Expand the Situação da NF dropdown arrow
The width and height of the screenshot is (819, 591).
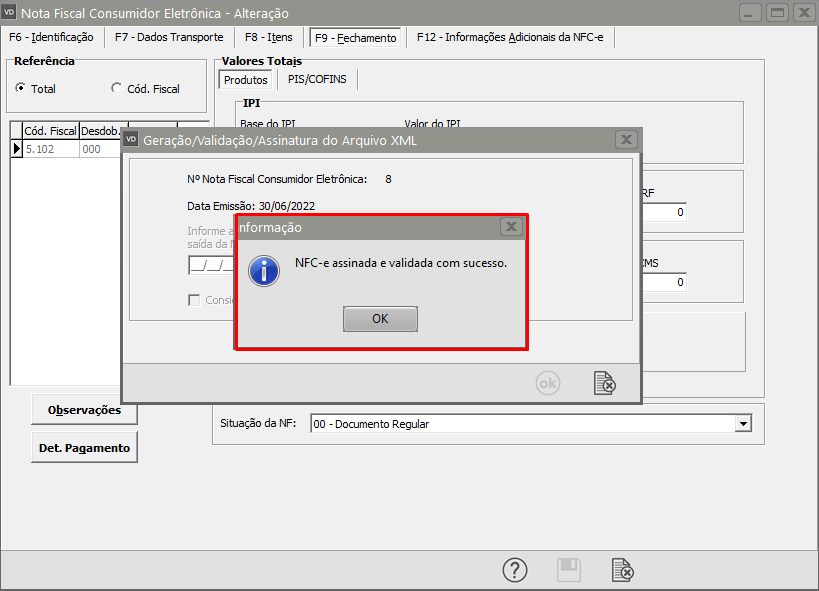pyautogui.click(x=743, y=423)
